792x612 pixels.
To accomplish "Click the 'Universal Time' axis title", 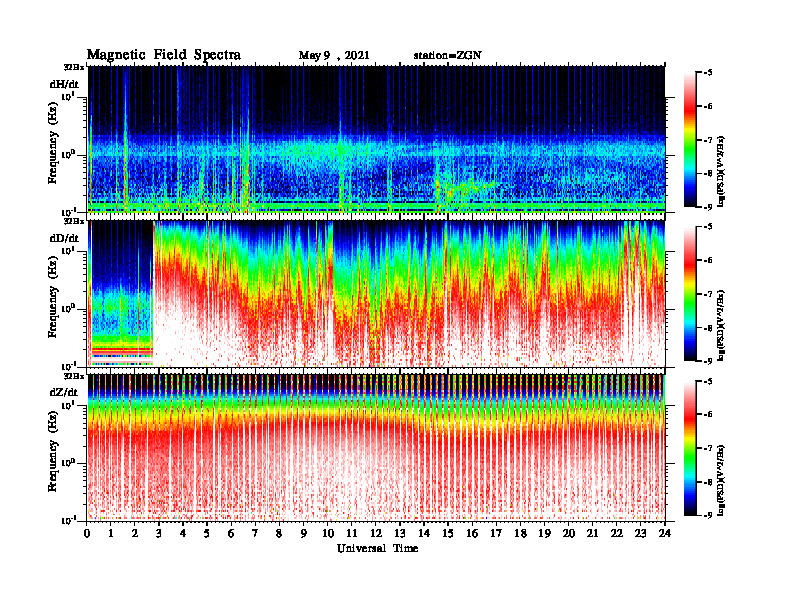I will pyautogui.click(x=377, y=548).
